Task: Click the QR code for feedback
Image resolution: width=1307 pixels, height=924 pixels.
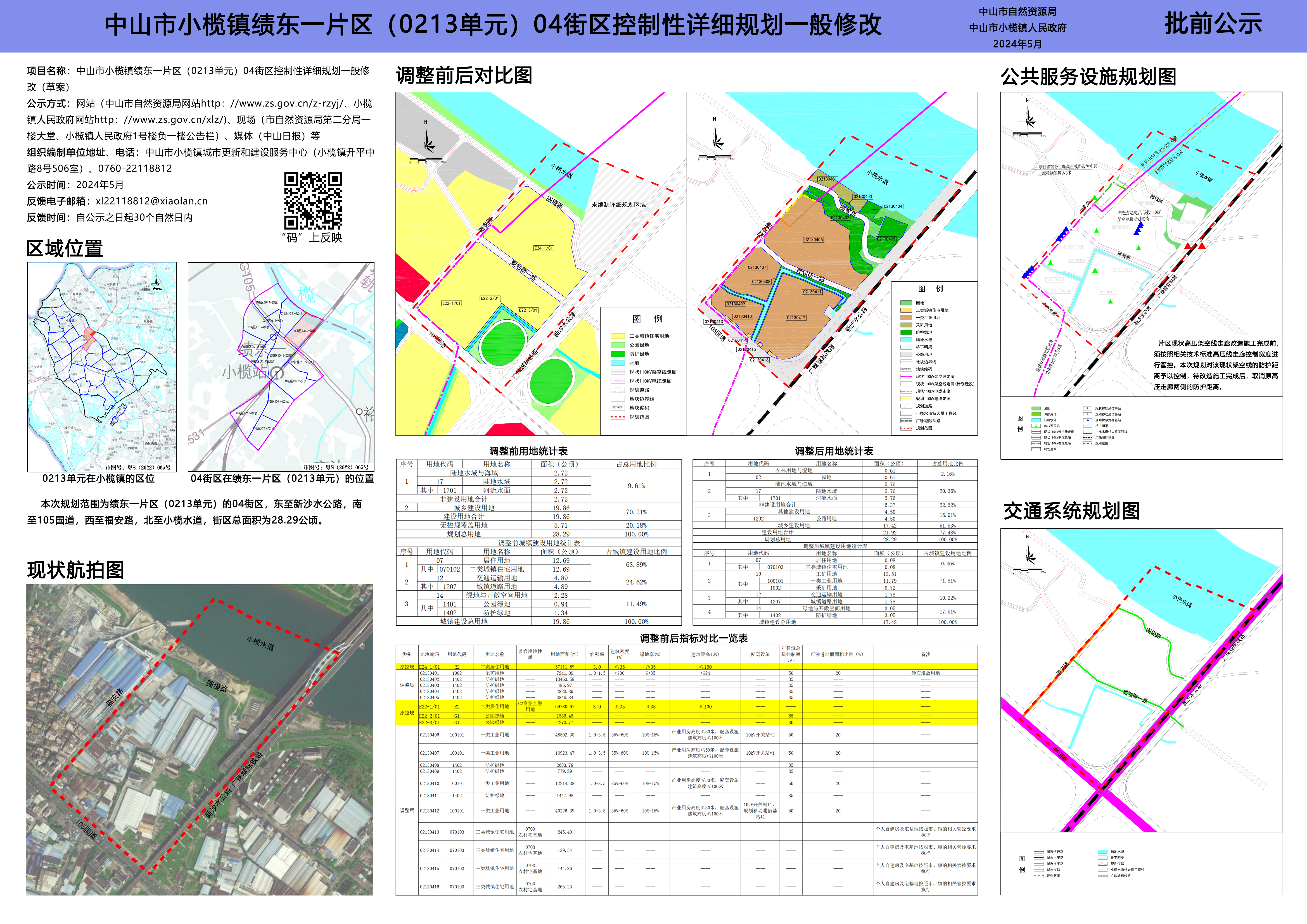Action: pos(312,200)
